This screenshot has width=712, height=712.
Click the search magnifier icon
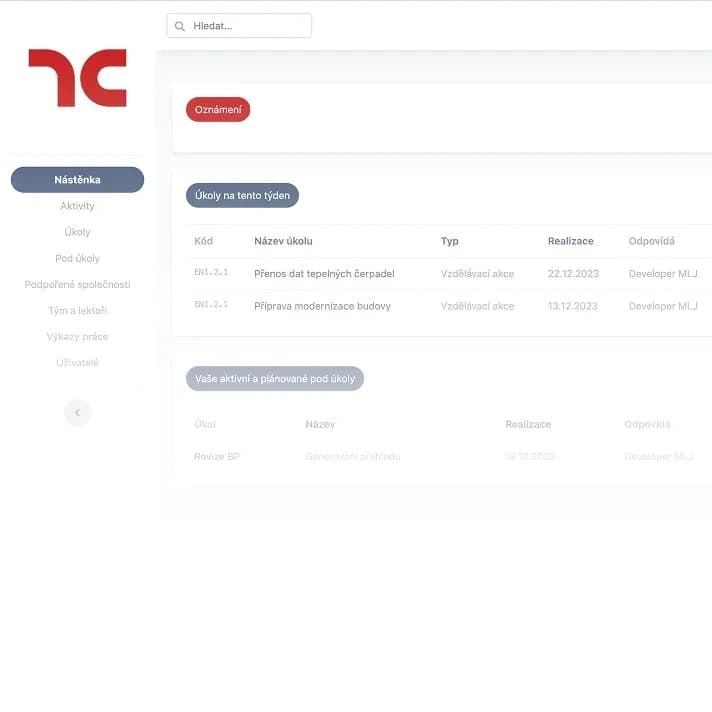pos(180,26)
